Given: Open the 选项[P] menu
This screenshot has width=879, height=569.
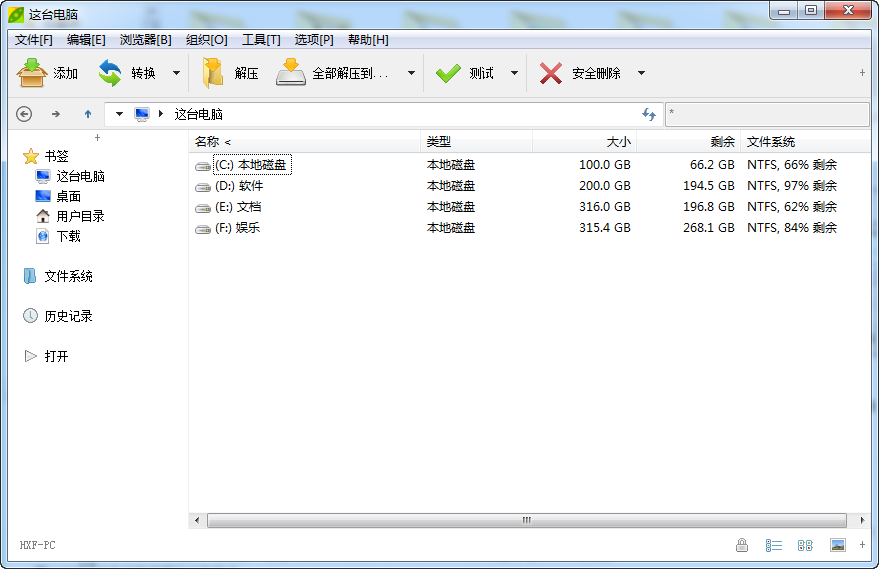Looking at the screenshot, I should point(313,40).
